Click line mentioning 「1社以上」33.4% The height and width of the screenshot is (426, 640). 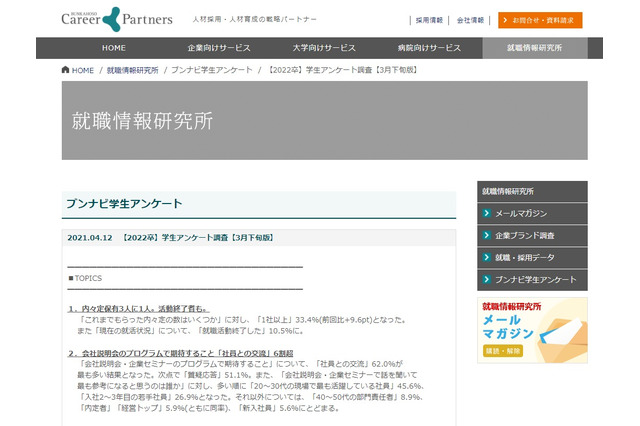[x=242, y=320]
